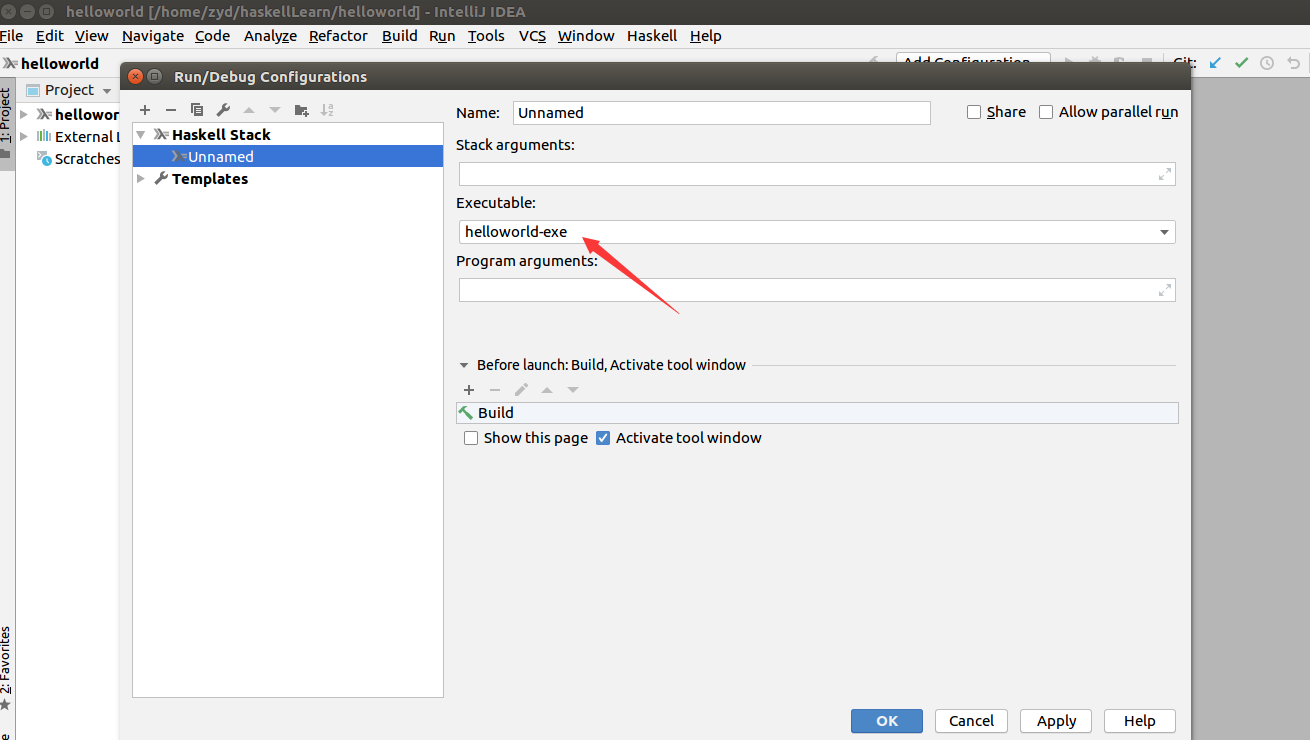Image resolution: width=1310 pixels, height=740 pixels.
Task: Uncheck Activate tool window checkbox
Action: [x=603, y=438]
